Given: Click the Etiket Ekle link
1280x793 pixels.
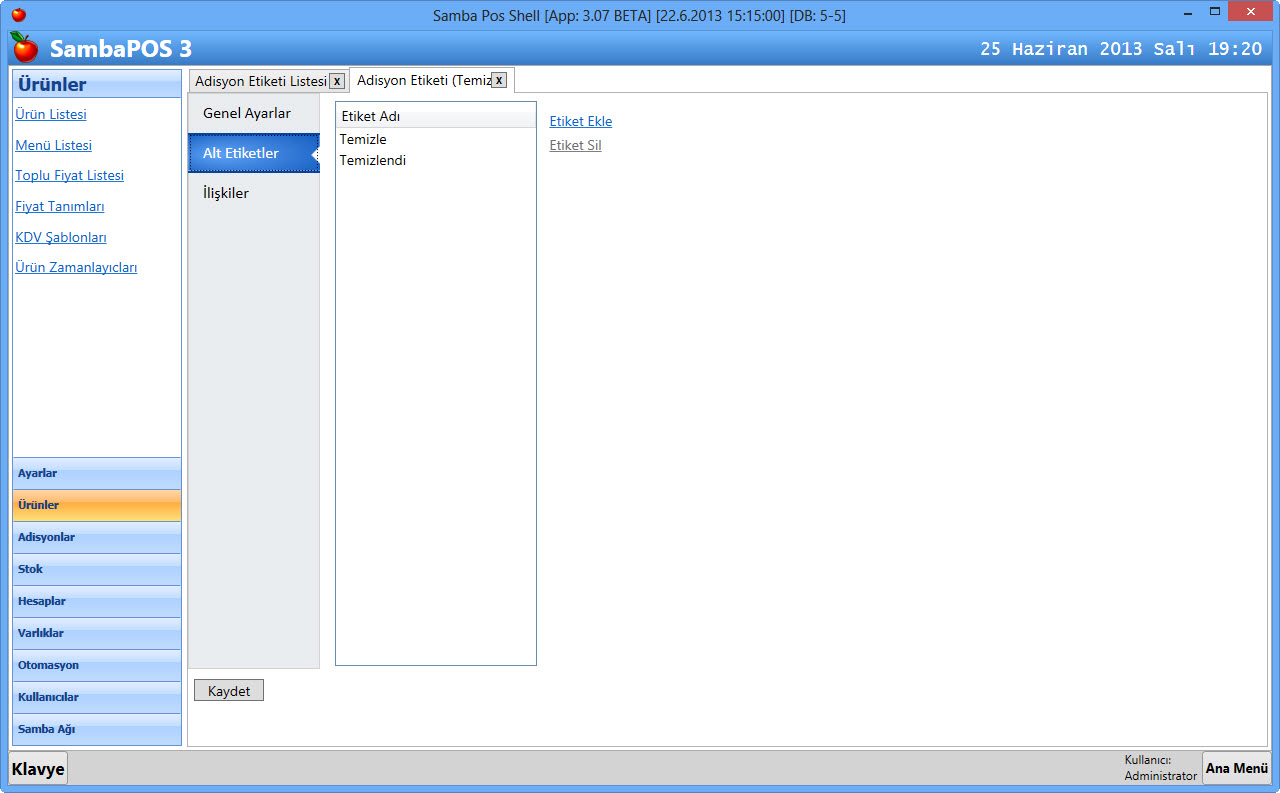Looking at the screenshot, I should [x=580, y=121].
